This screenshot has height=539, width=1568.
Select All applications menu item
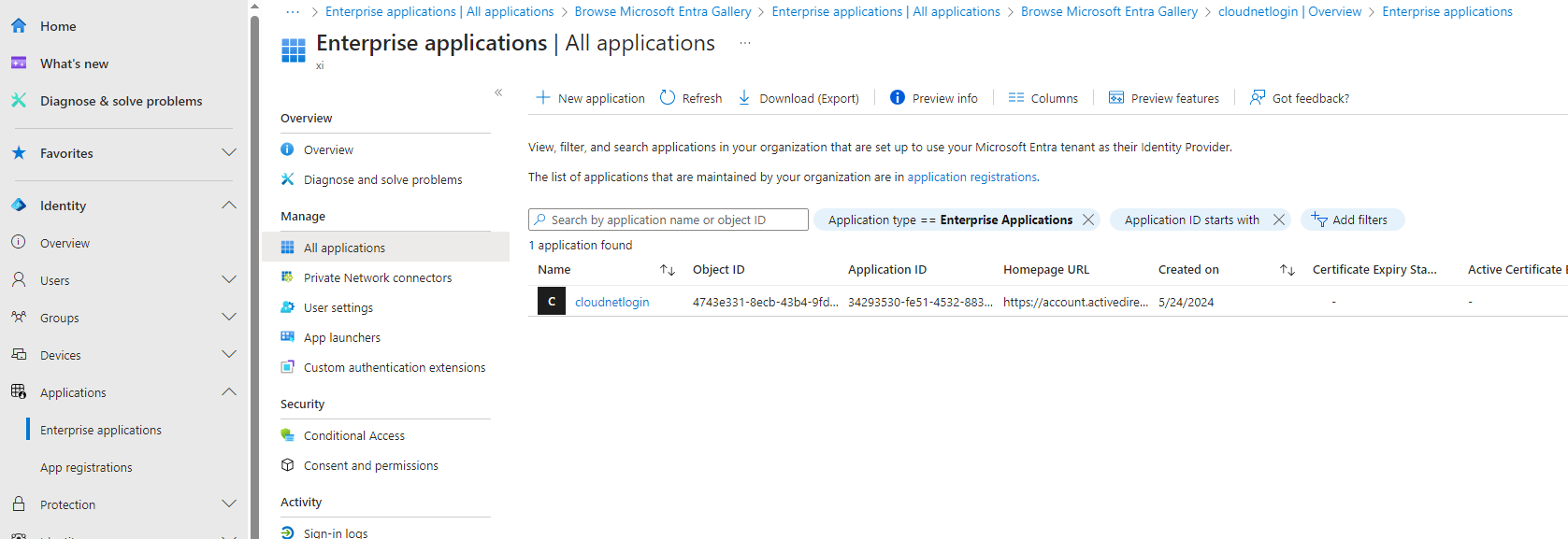344,248
